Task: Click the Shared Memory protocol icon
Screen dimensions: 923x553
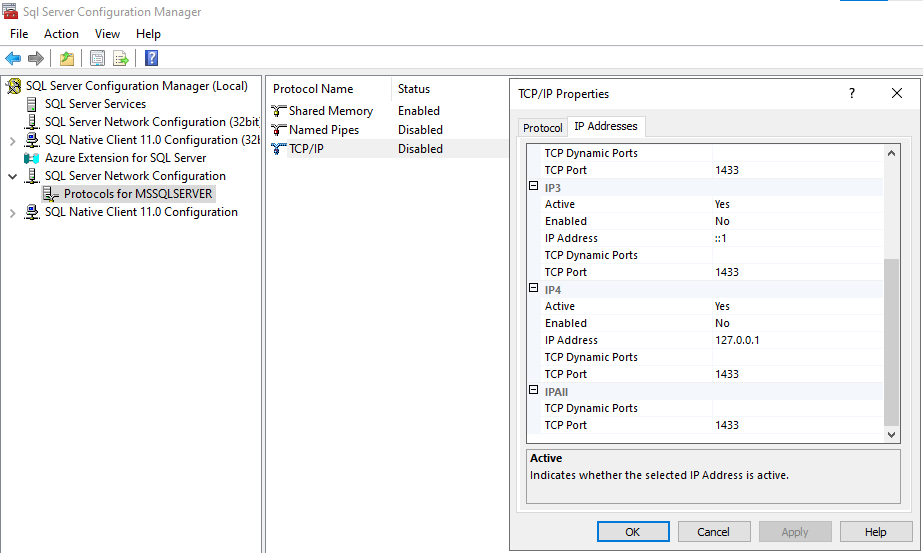Action: (x=278, y=111)
